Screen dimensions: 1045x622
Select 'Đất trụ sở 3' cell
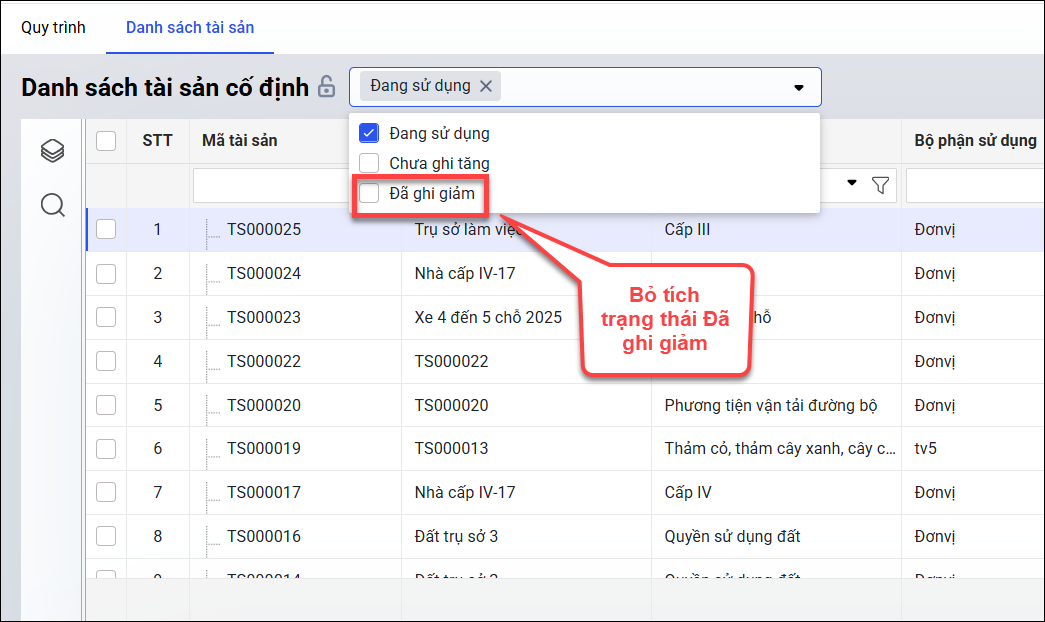coord(457,537)
